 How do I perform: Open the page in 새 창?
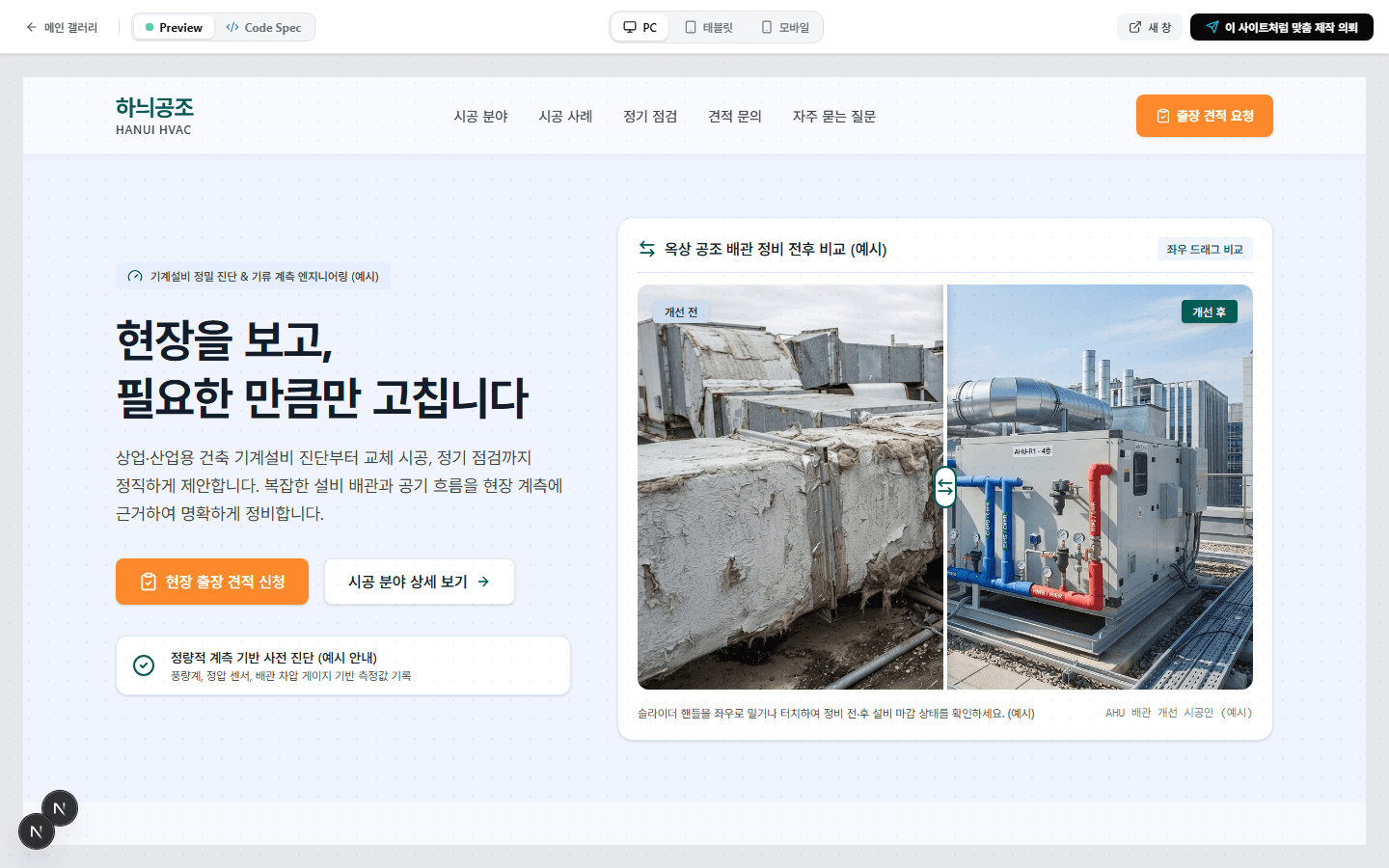point(1150,27)
